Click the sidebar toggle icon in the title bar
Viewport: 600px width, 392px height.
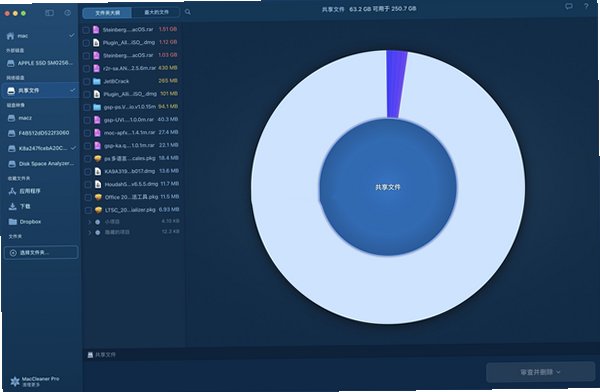point(49,13)
